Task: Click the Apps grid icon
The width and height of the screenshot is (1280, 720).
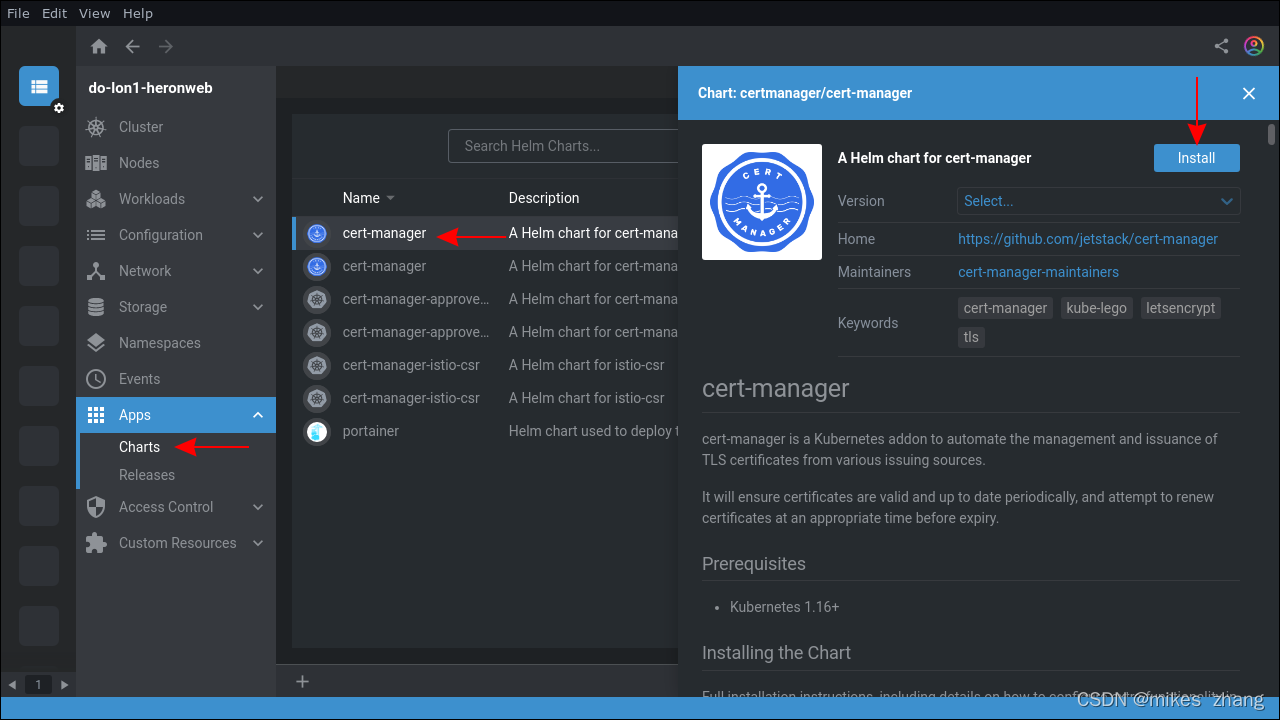Action: point(96,415)
